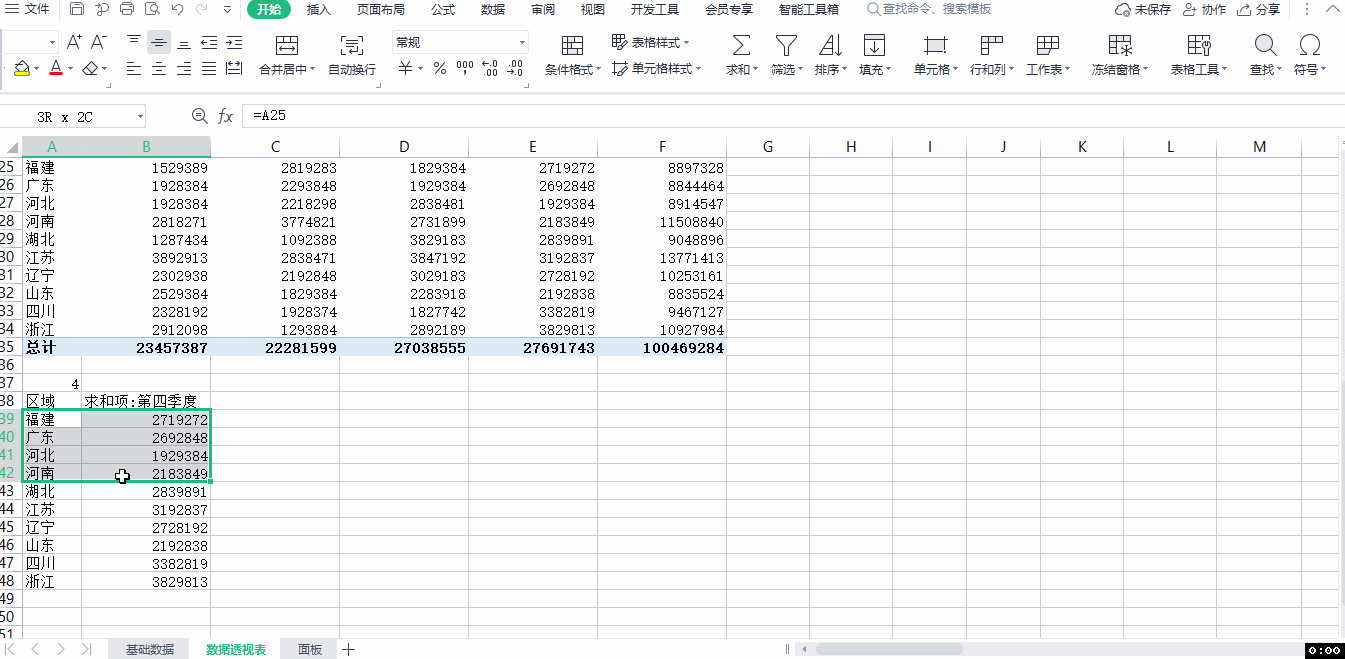Decrease font size with A- icon

(x=98, y=42)
